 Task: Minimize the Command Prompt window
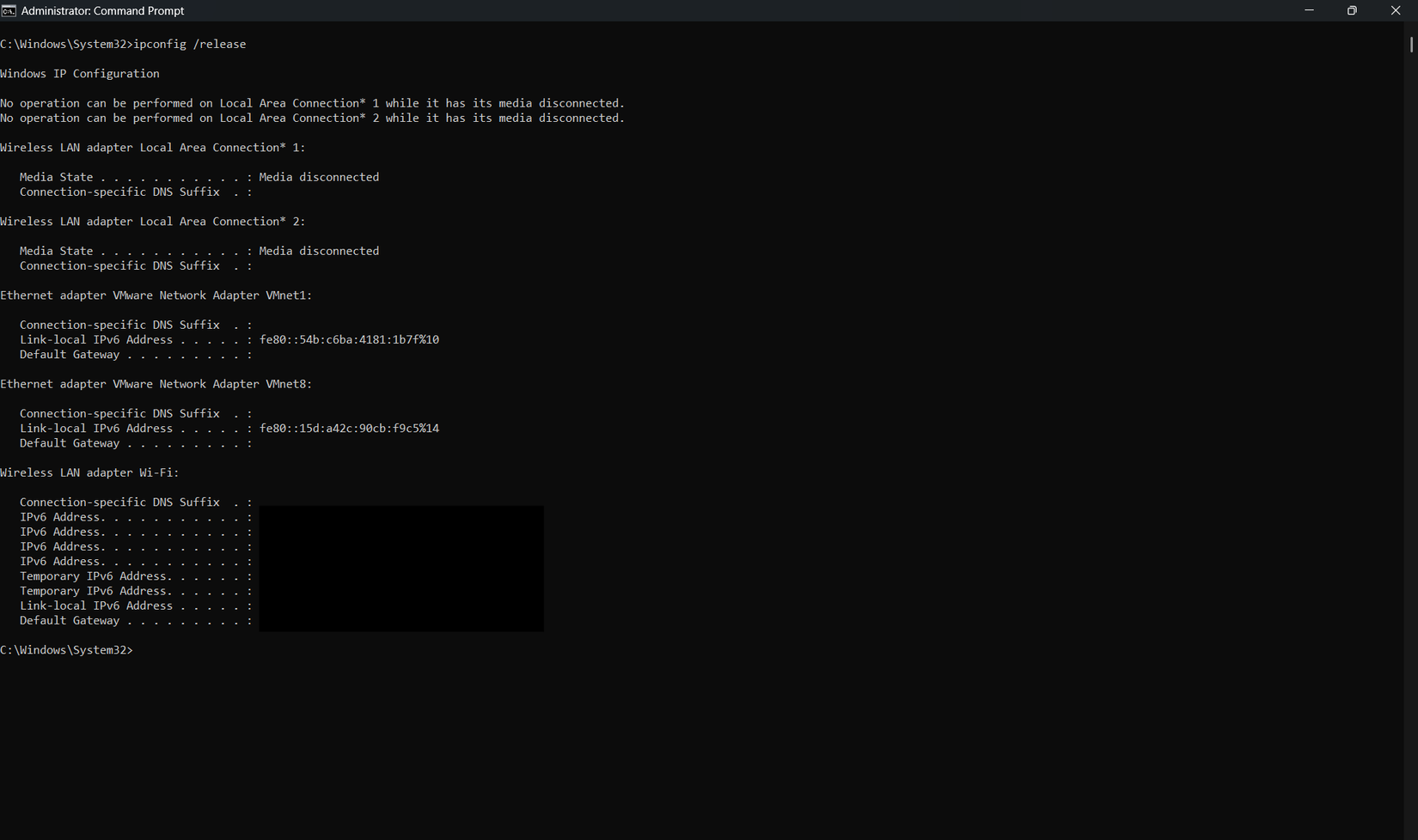1309,10
